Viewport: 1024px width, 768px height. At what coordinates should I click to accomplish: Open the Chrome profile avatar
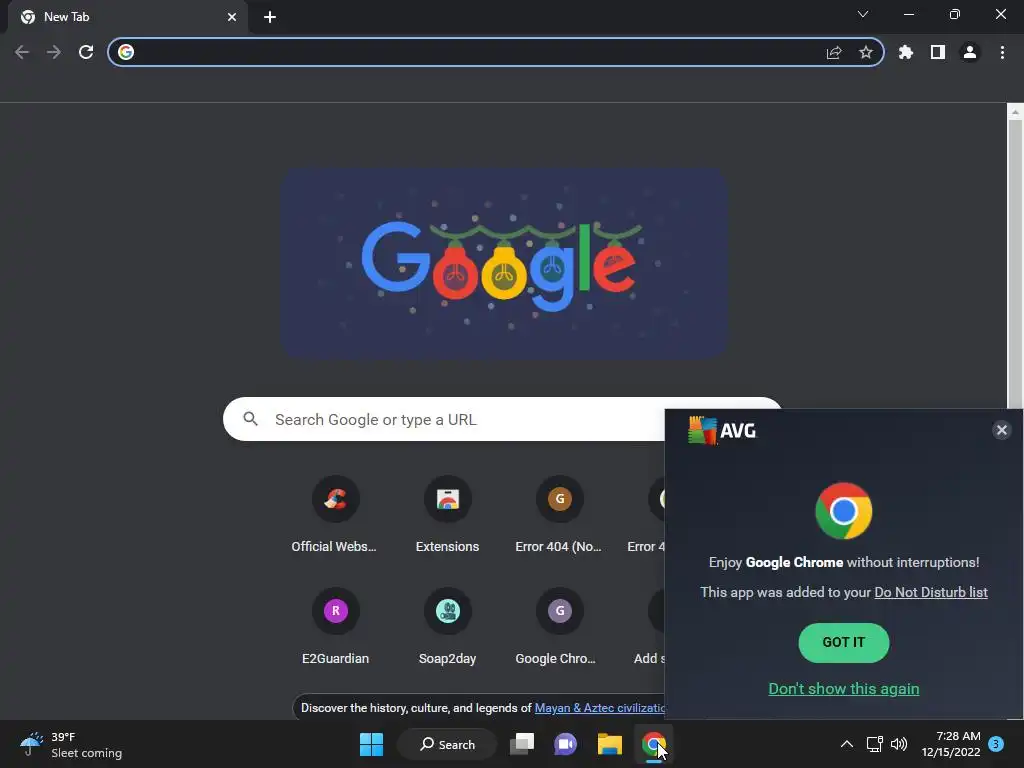(x=970, y=52)
